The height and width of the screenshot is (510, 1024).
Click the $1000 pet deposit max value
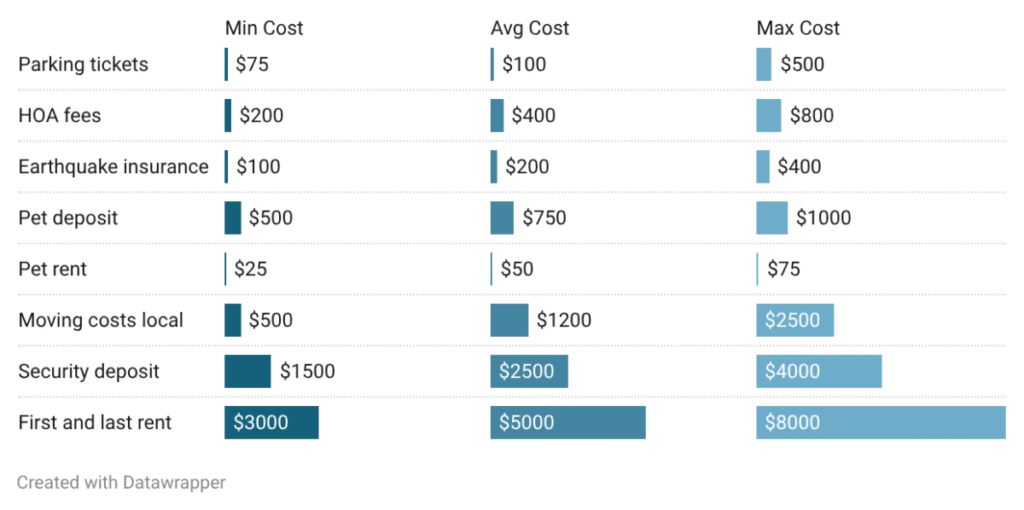[823, 217]
